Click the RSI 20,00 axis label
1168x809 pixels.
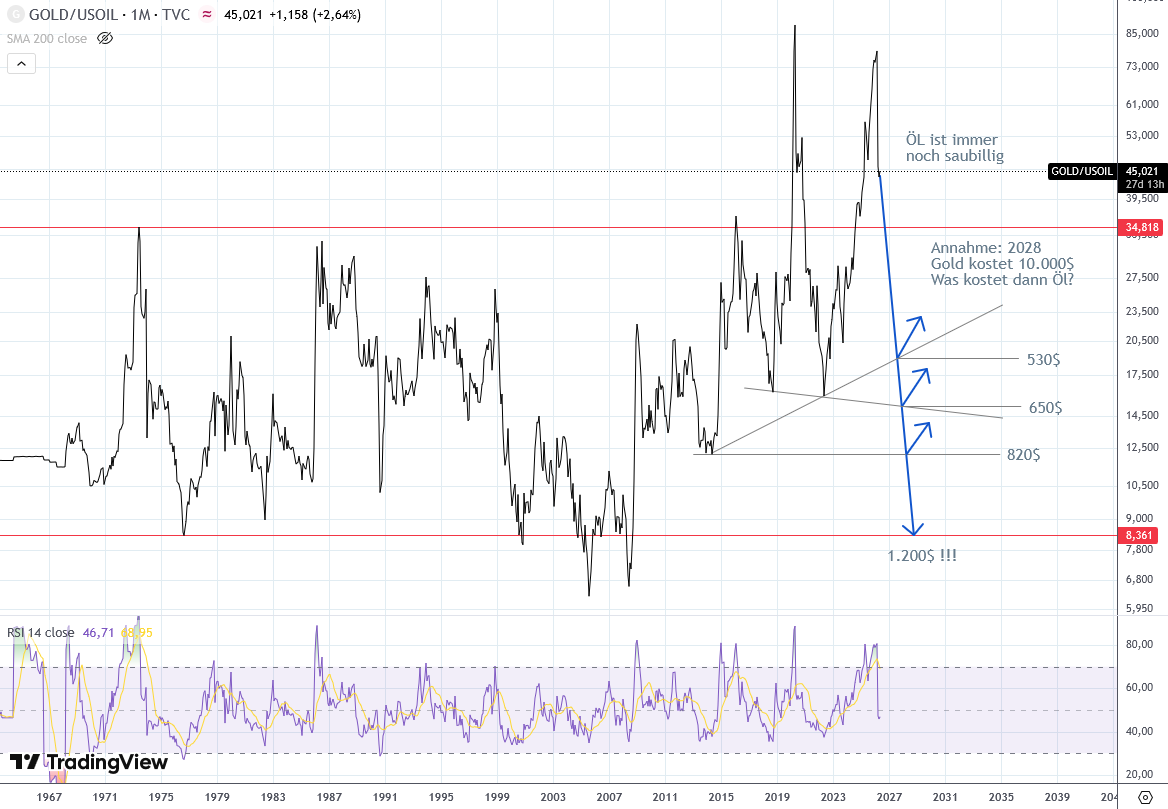(1139, 774)
